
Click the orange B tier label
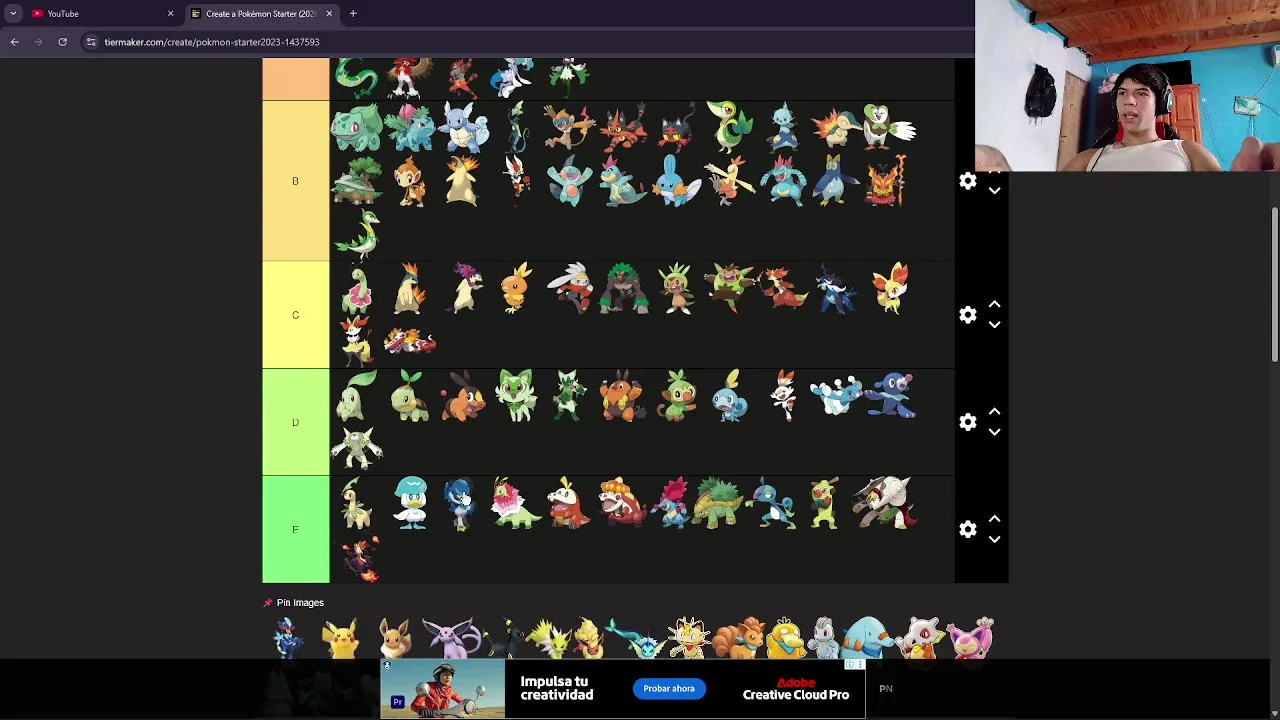pyautogui.click(x=295, y=181)
